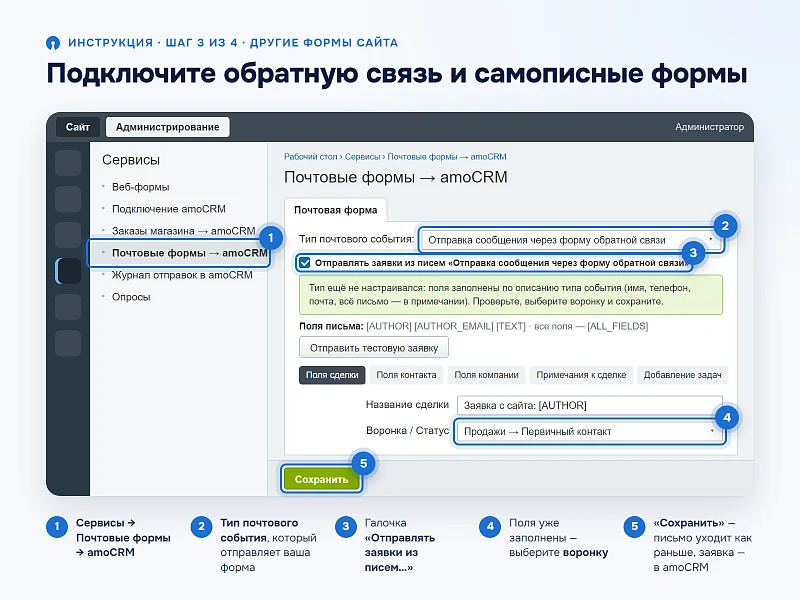This screenshot has height=600, width=800.
Task: Click the Сервисы section heading
Action: click(131, 160)
